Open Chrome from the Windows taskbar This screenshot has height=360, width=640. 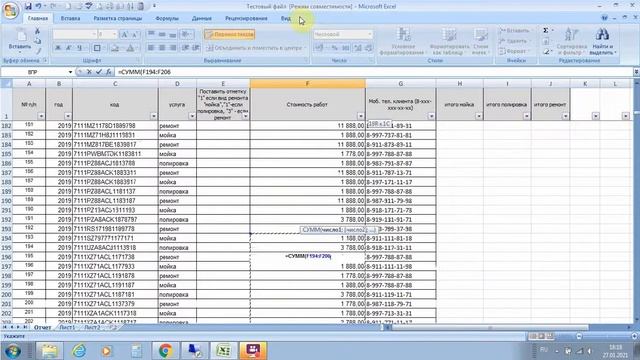coord(165,351)
